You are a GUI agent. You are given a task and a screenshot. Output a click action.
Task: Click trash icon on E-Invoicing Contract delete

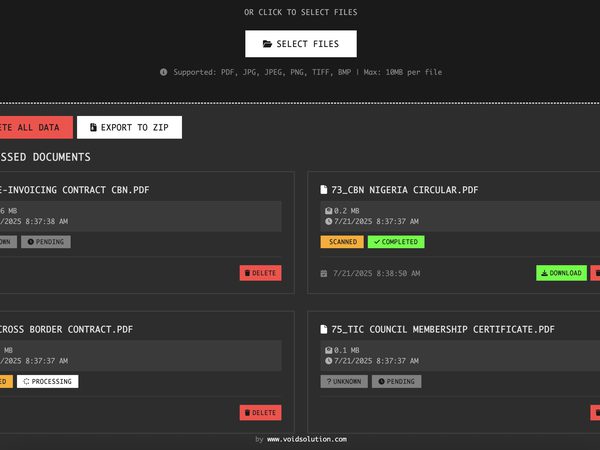pos(247,273)
